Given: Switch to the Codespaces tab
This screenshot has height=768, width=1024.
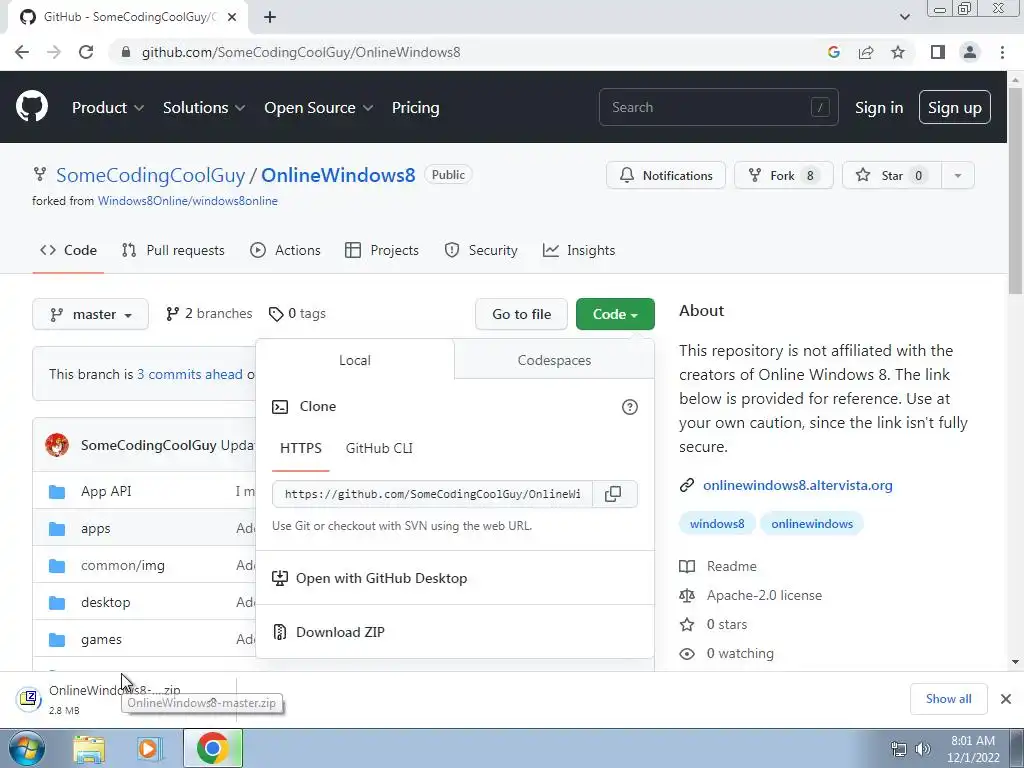Looking at the screenshot, I should point(554,360).
